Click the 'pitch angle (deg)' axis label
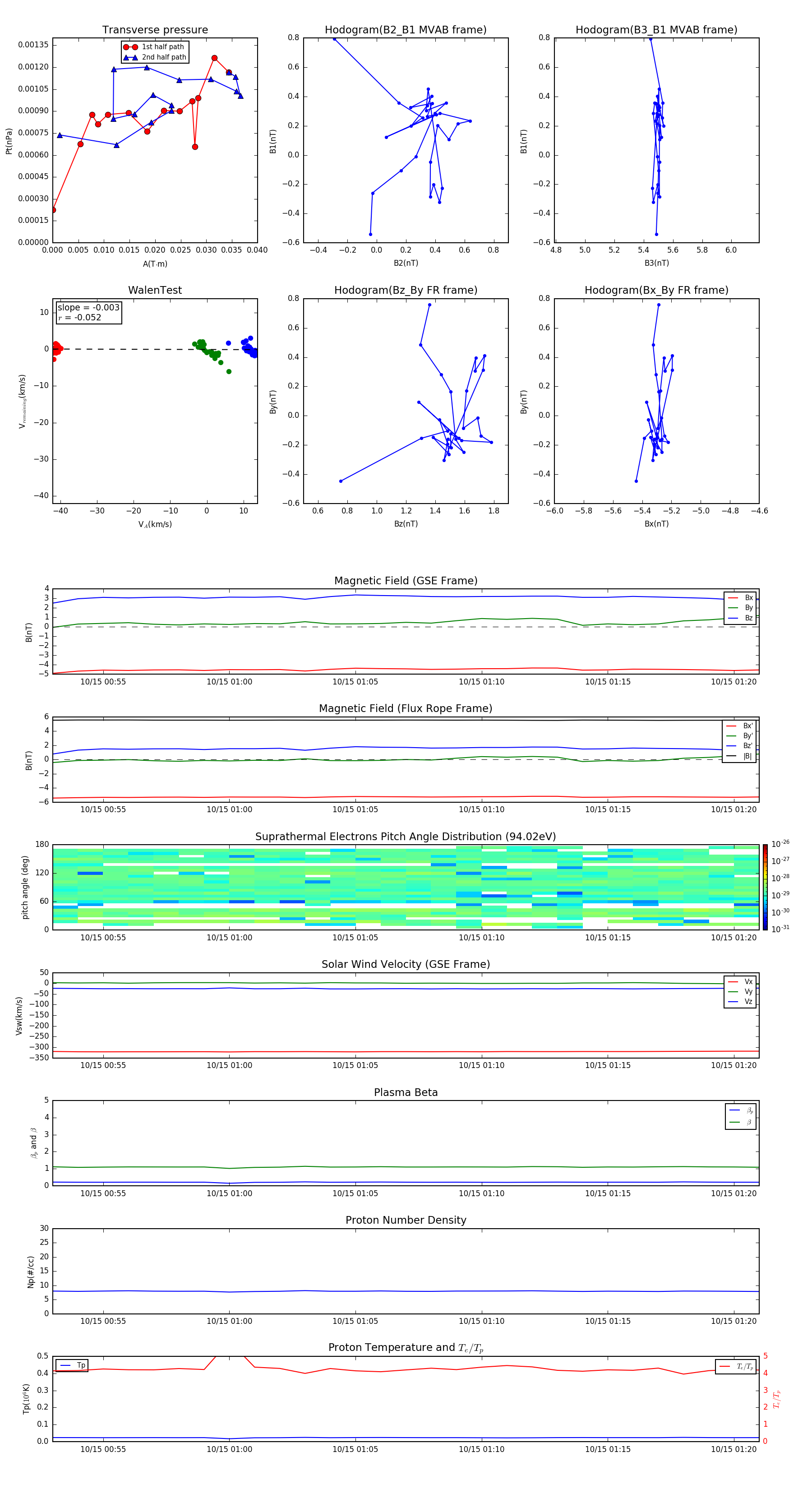 [25, 887]
